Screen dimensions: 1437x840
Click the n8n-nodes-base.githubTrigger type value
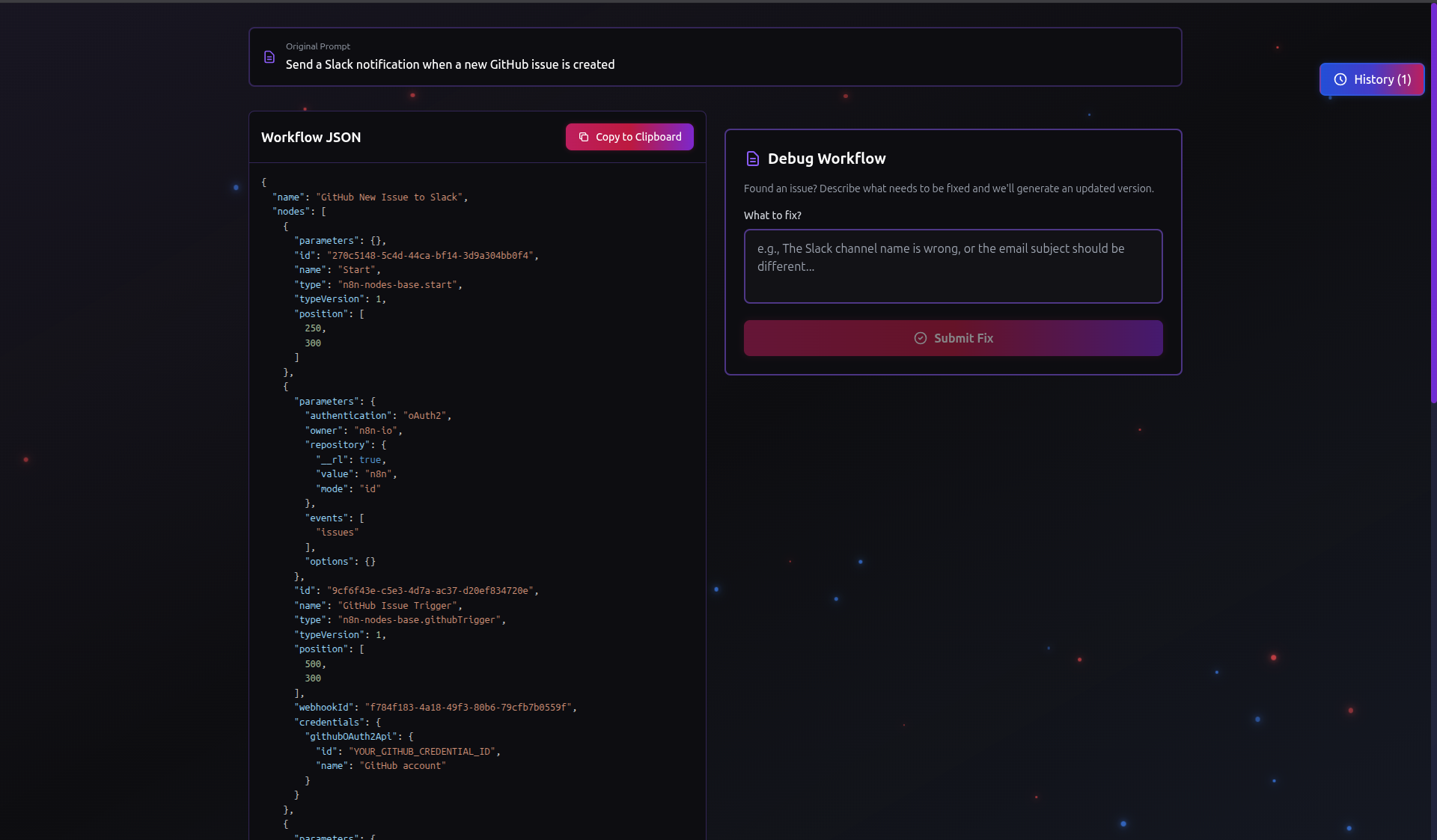(x=419, y=620)
